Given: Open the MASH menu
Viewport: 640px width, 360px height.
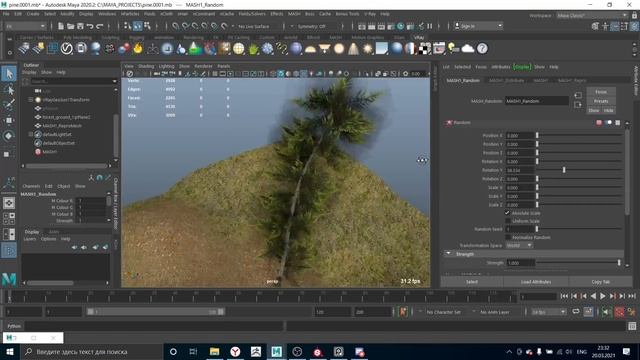Looking at the screenshot, I should [294, 14].
